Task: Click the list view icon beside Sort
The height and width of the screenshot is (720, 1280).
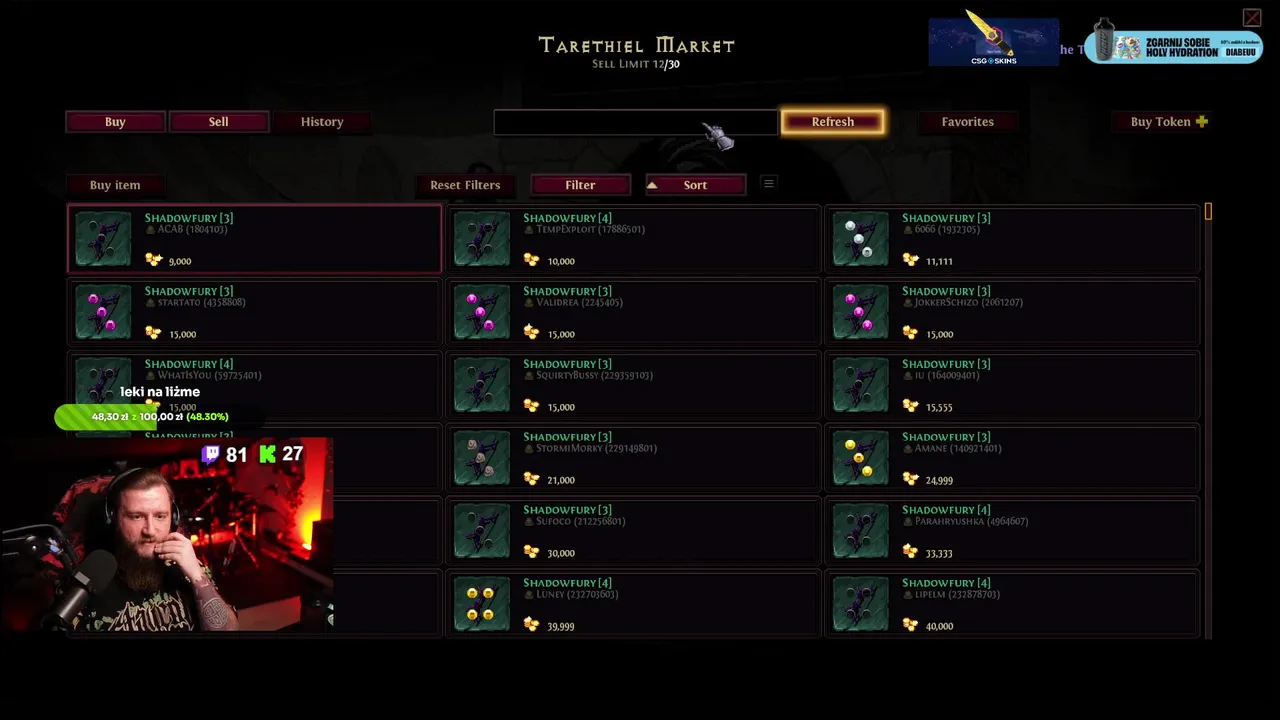Action: pos(768,183)
